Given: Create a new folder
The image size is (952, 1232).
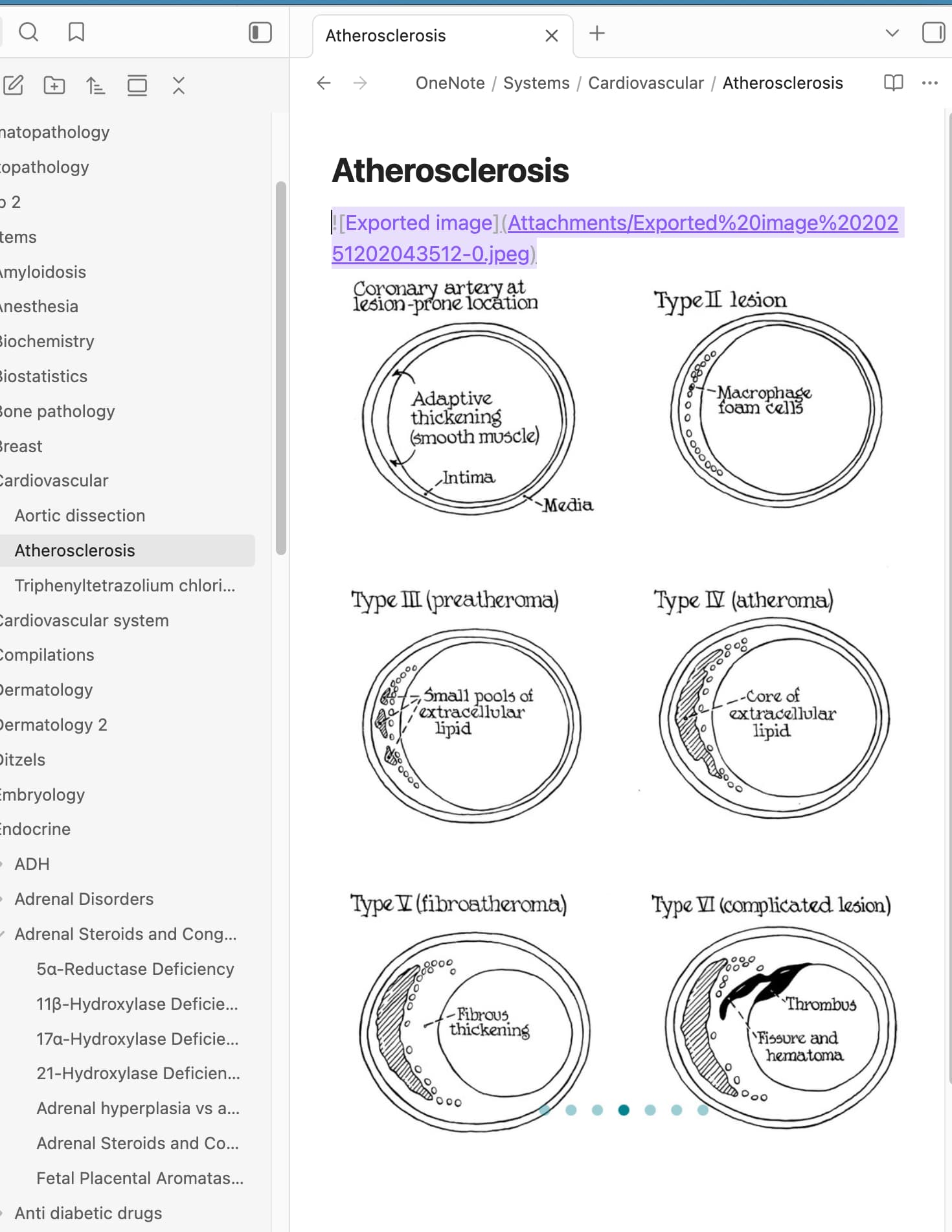Looking at the screenshot, I should point(54,86).
